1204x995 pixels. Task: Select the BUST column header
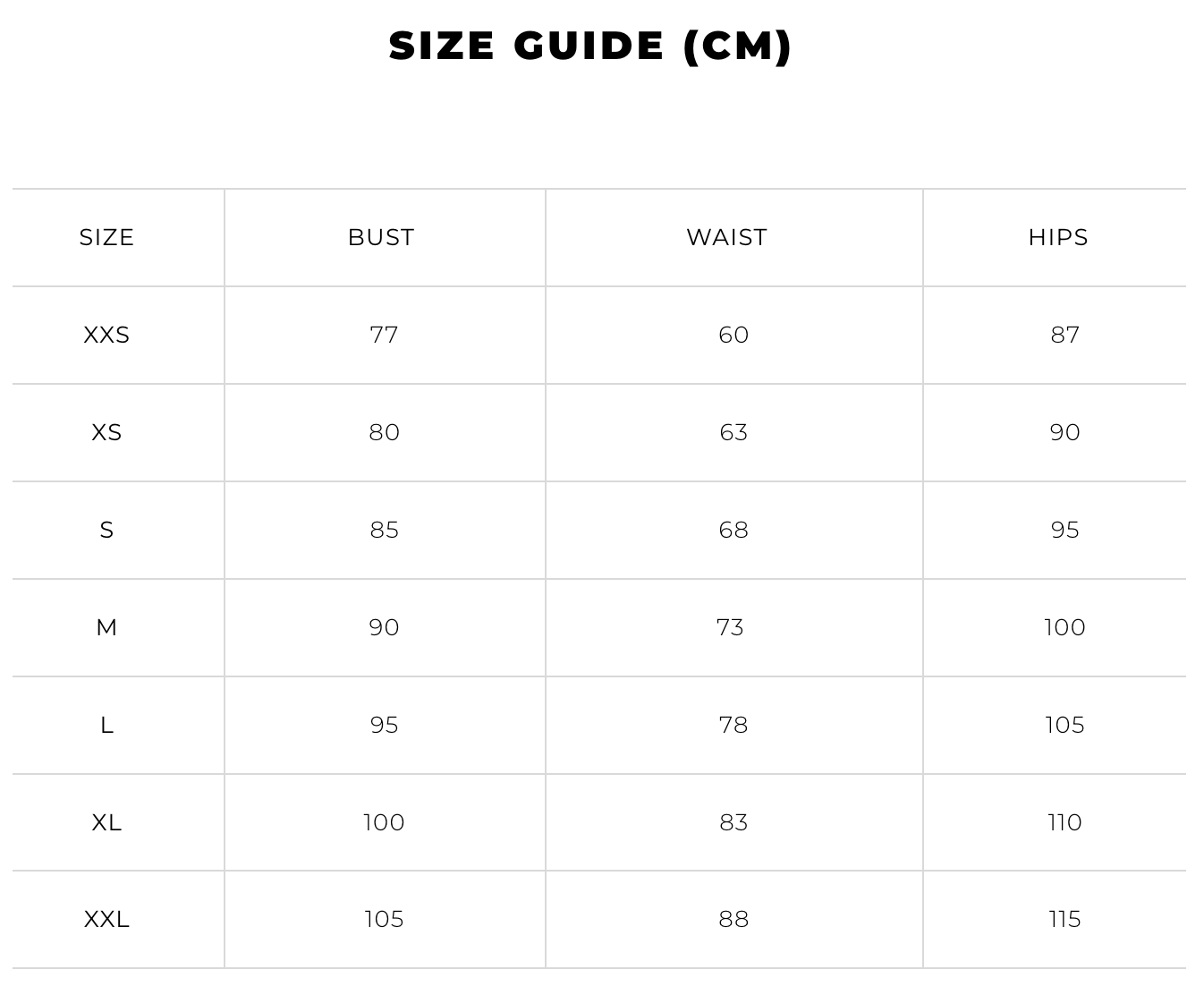coord(381,237)
